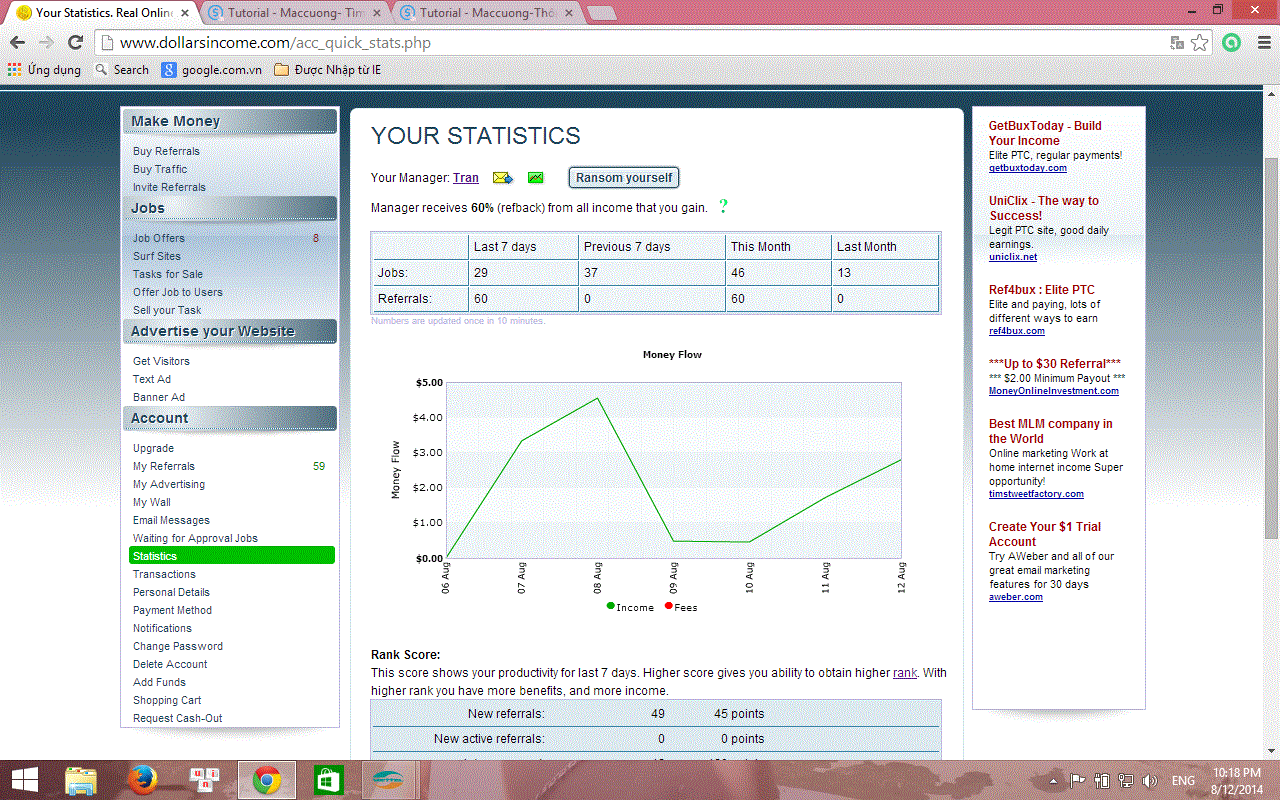Open a new browser tab
This screenshot has height=800, width=1280.
(601, 13)
